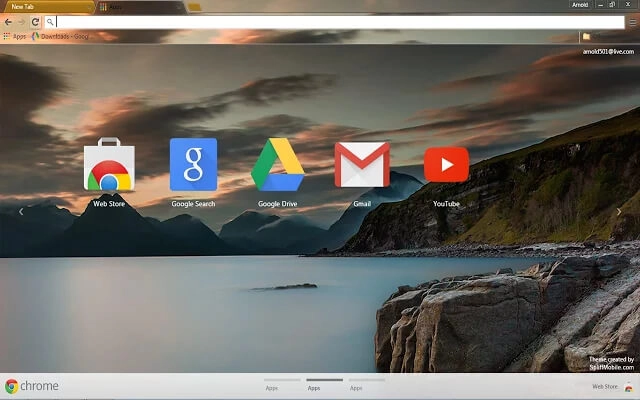Image resolution: width=640 pixels, height=400 pixels.
Task: Open a new tab with the tab button
Action: tap(195, 7)
